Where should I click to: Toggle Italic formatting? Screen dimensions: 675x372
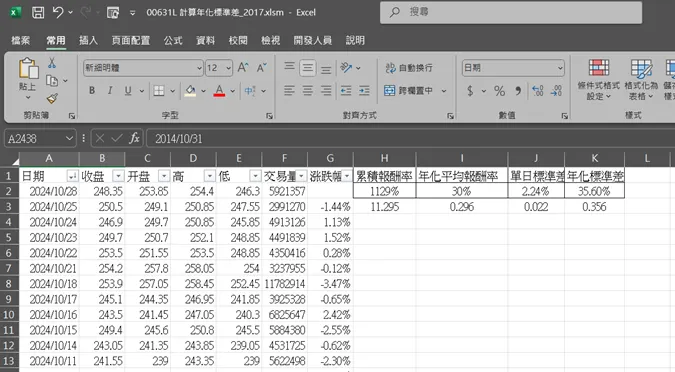coord(110,90)
